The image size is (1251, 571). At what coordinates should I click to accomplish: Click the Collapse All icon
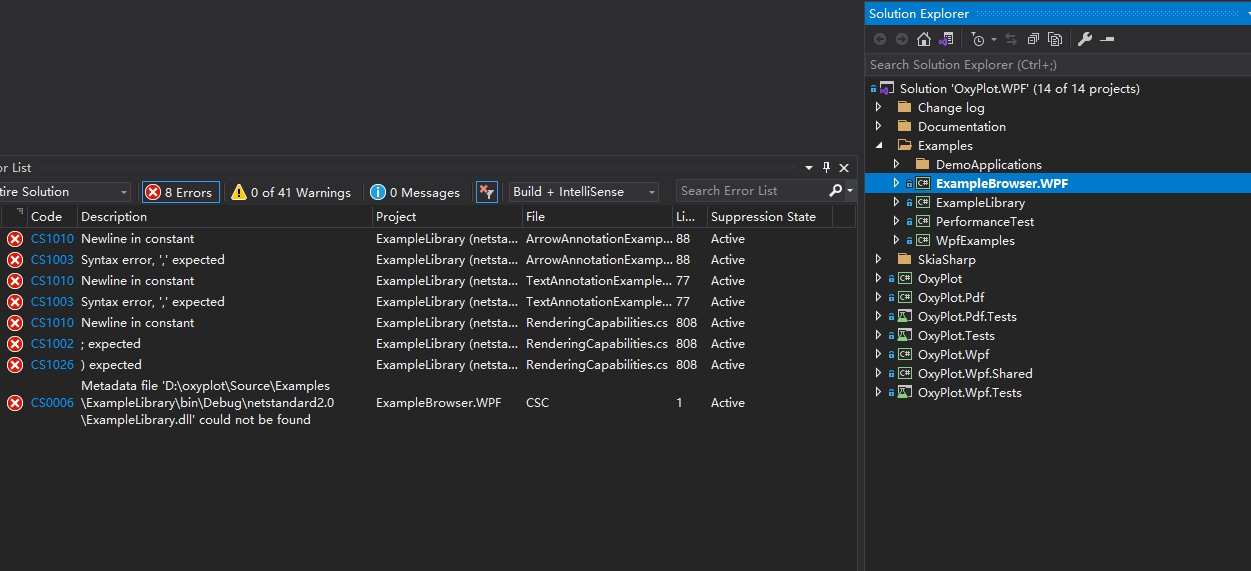1033,39
